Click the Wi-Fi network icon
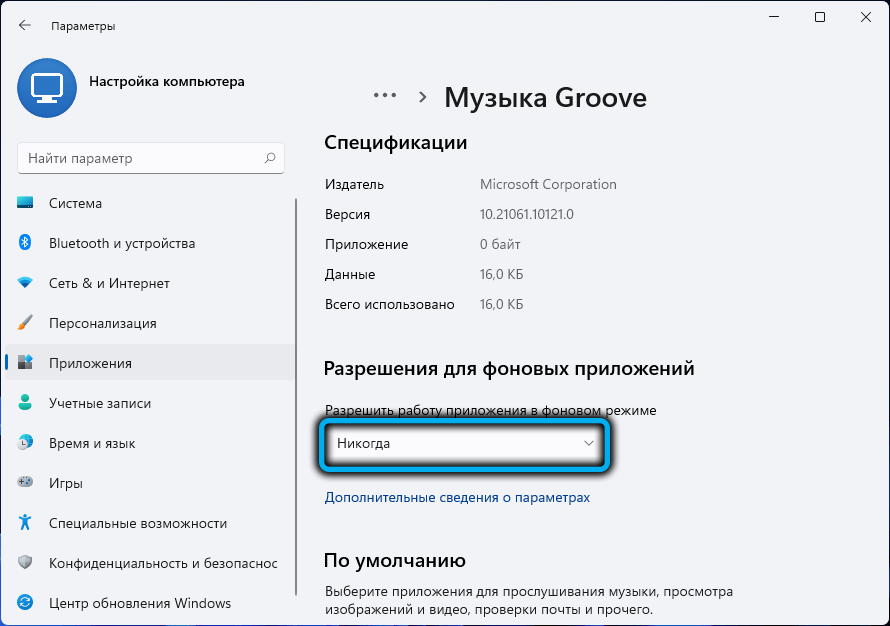Viewport: 890px width, 626px height. (x=25, y=283)
